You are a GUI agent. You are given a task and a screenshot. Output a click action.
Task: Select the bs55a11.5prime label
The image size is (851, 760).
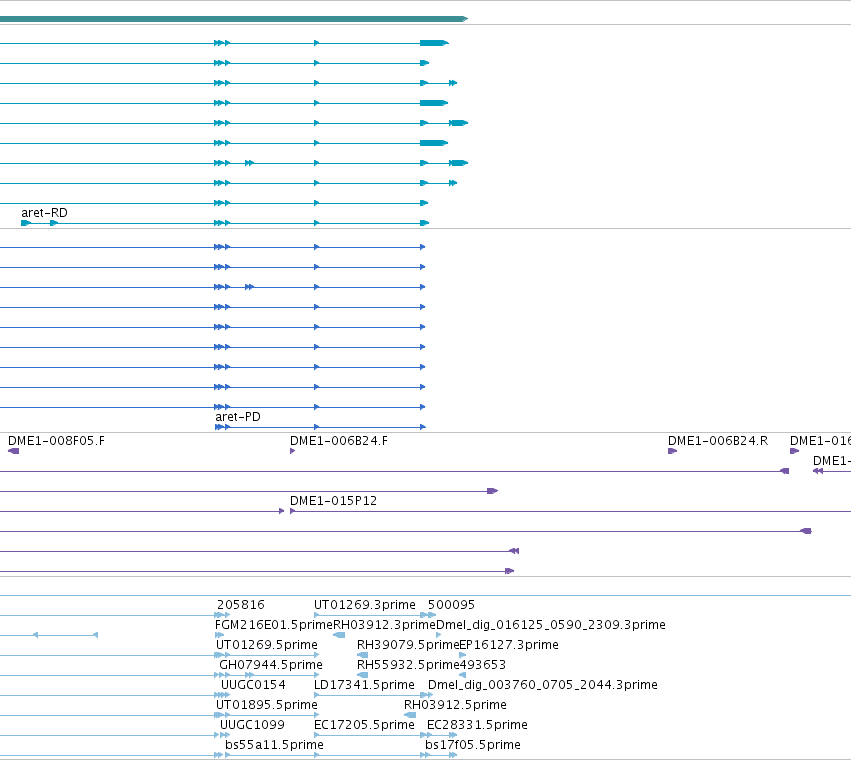[274, 745]
